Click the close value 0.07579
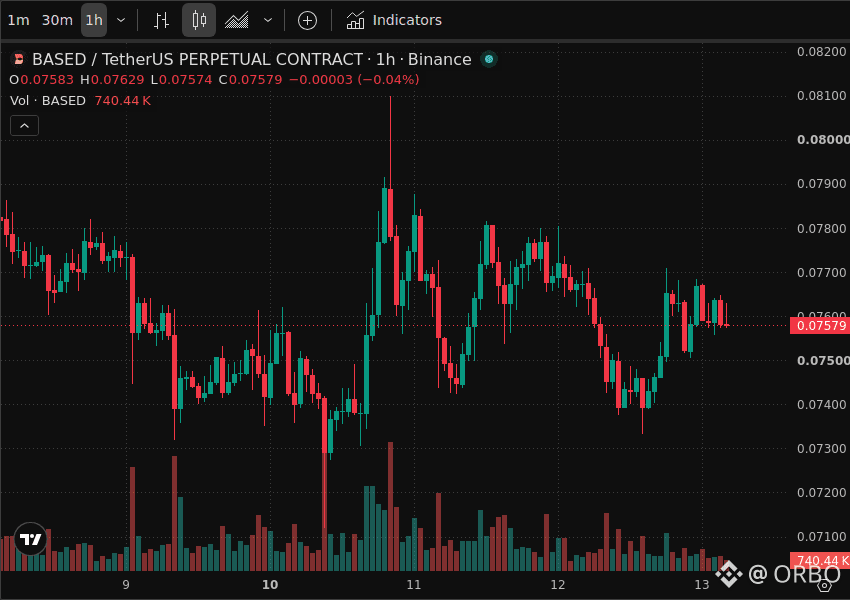The width and height of the screenshot is (850, 600). pyautogui.click(x=255, y=80)
